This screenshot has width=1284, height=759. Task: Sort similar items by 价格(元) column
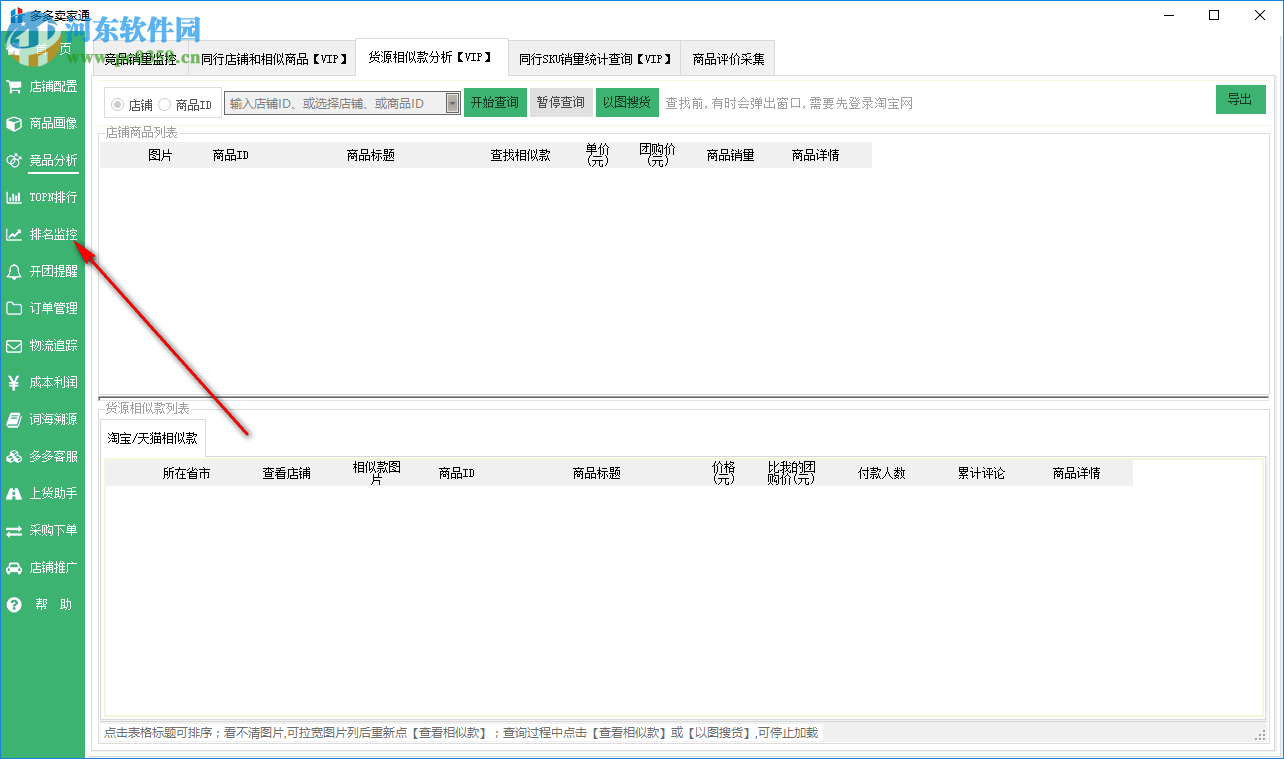coord(724,473)
